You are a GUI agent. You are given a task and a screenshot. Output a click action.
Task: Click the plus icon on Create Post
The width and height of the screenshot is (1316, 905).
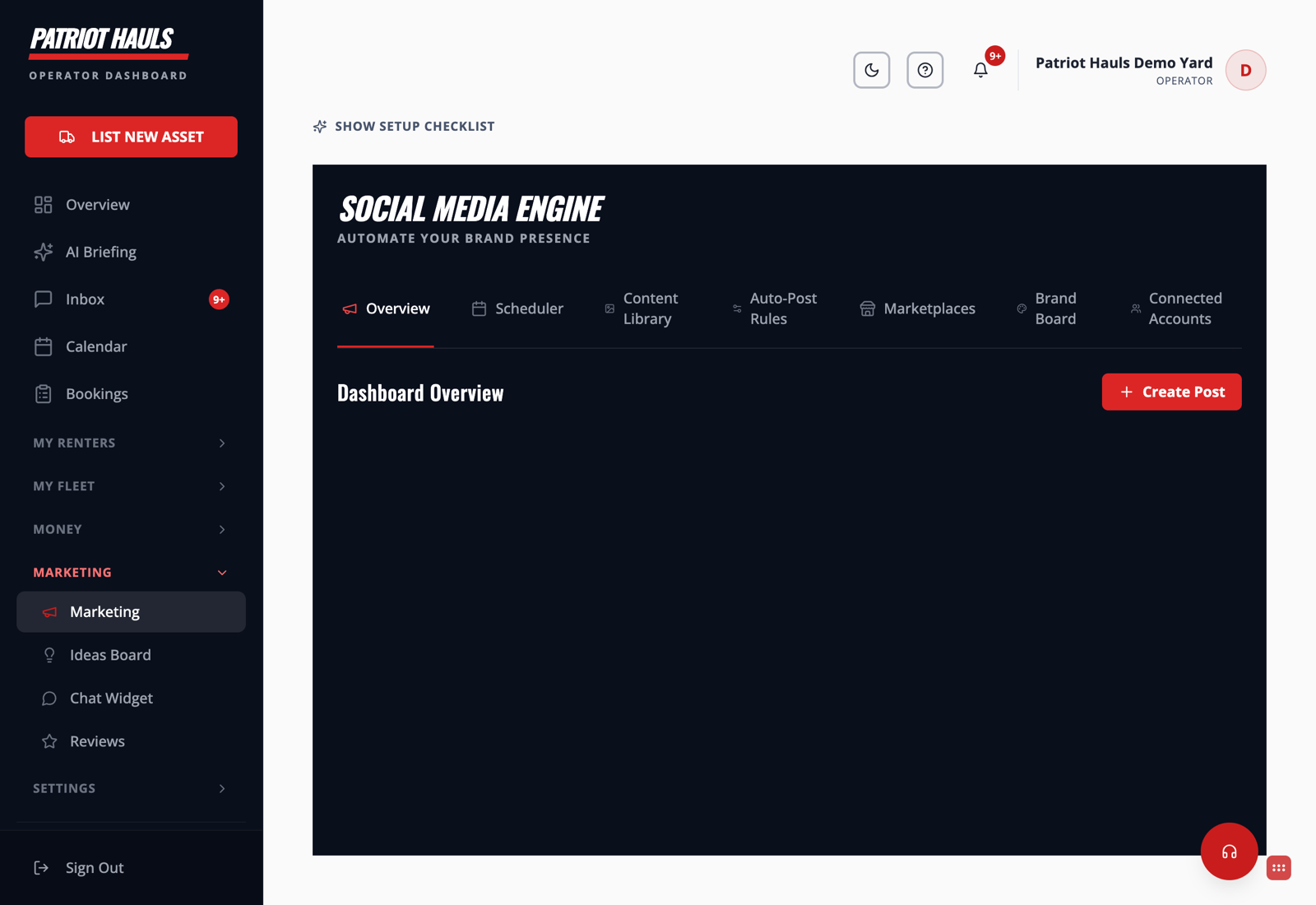1127,392
